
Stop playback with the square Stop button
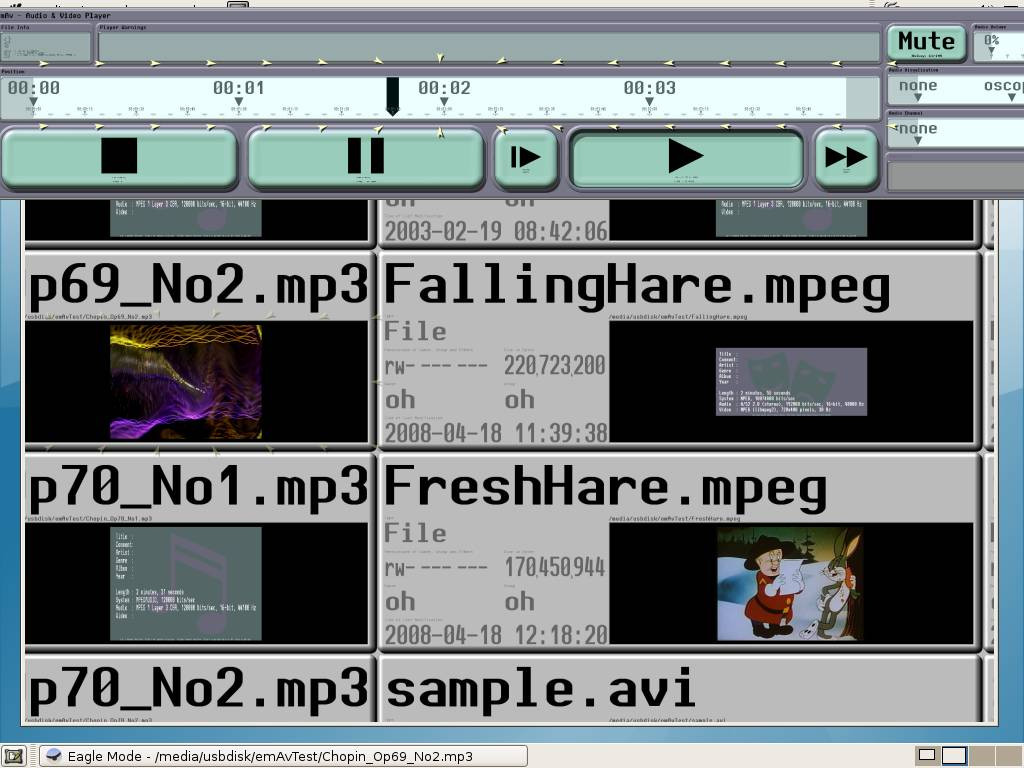(x=119, y=157)
